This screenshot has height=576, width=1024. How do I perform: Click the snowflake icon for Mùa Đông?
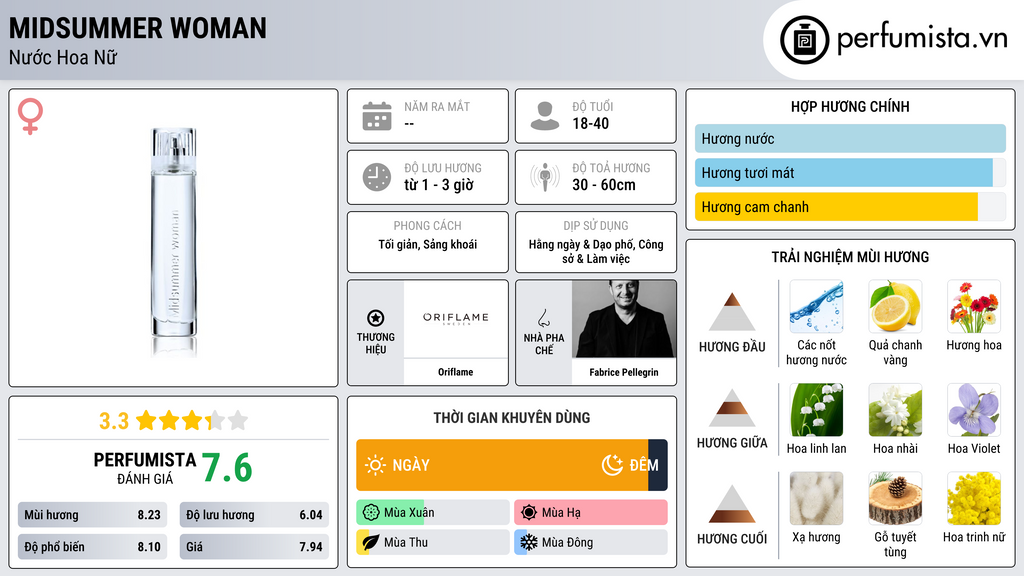[x=529, y=542]
